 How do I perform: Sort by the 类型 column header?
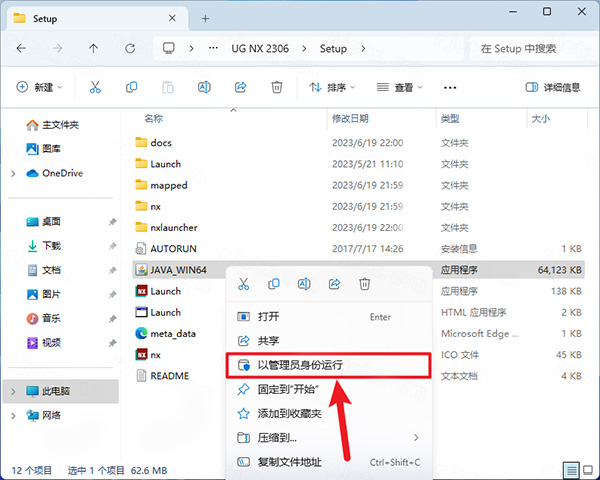[450, 119]
